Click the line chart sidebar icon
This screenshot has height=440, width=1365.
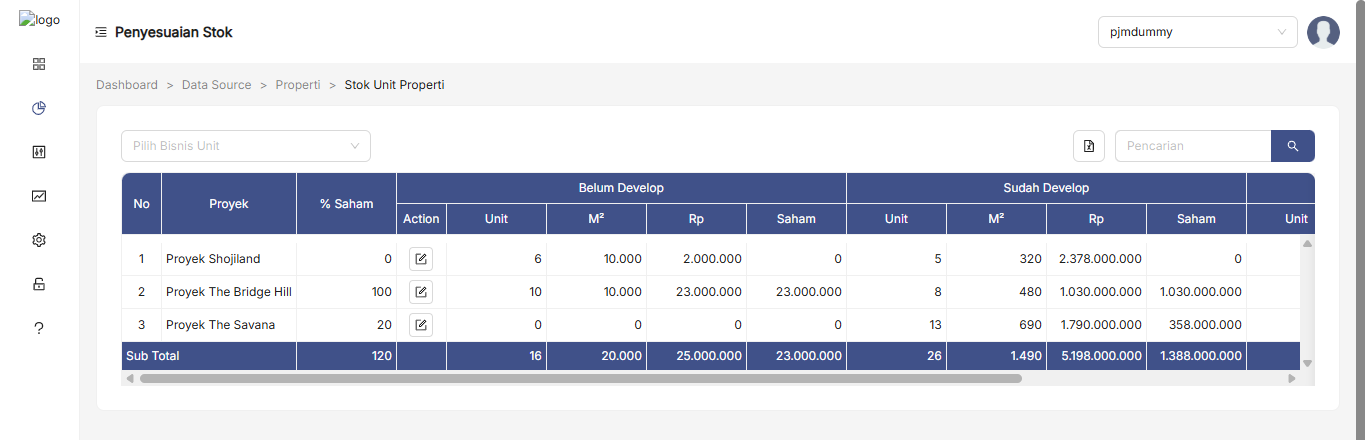[x=39, y=196]
